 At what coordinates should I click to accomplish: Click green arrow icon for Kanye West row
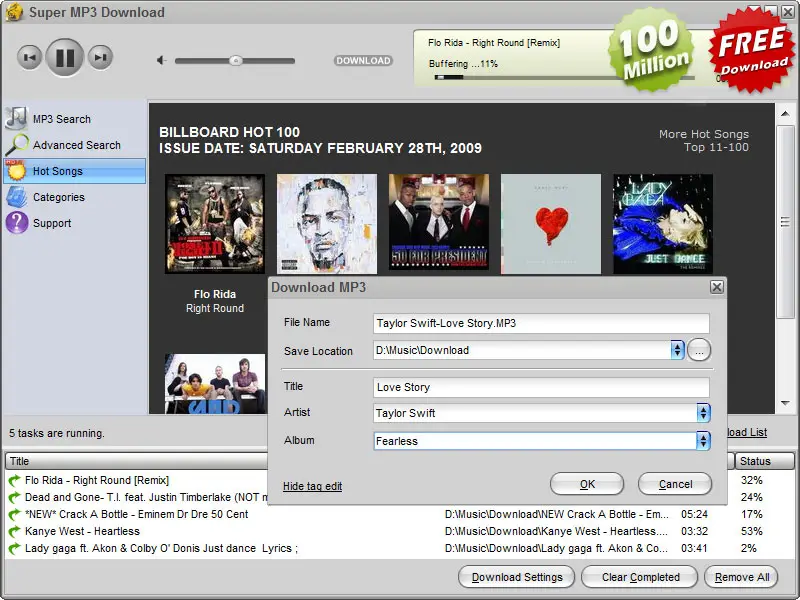[14, 531]
